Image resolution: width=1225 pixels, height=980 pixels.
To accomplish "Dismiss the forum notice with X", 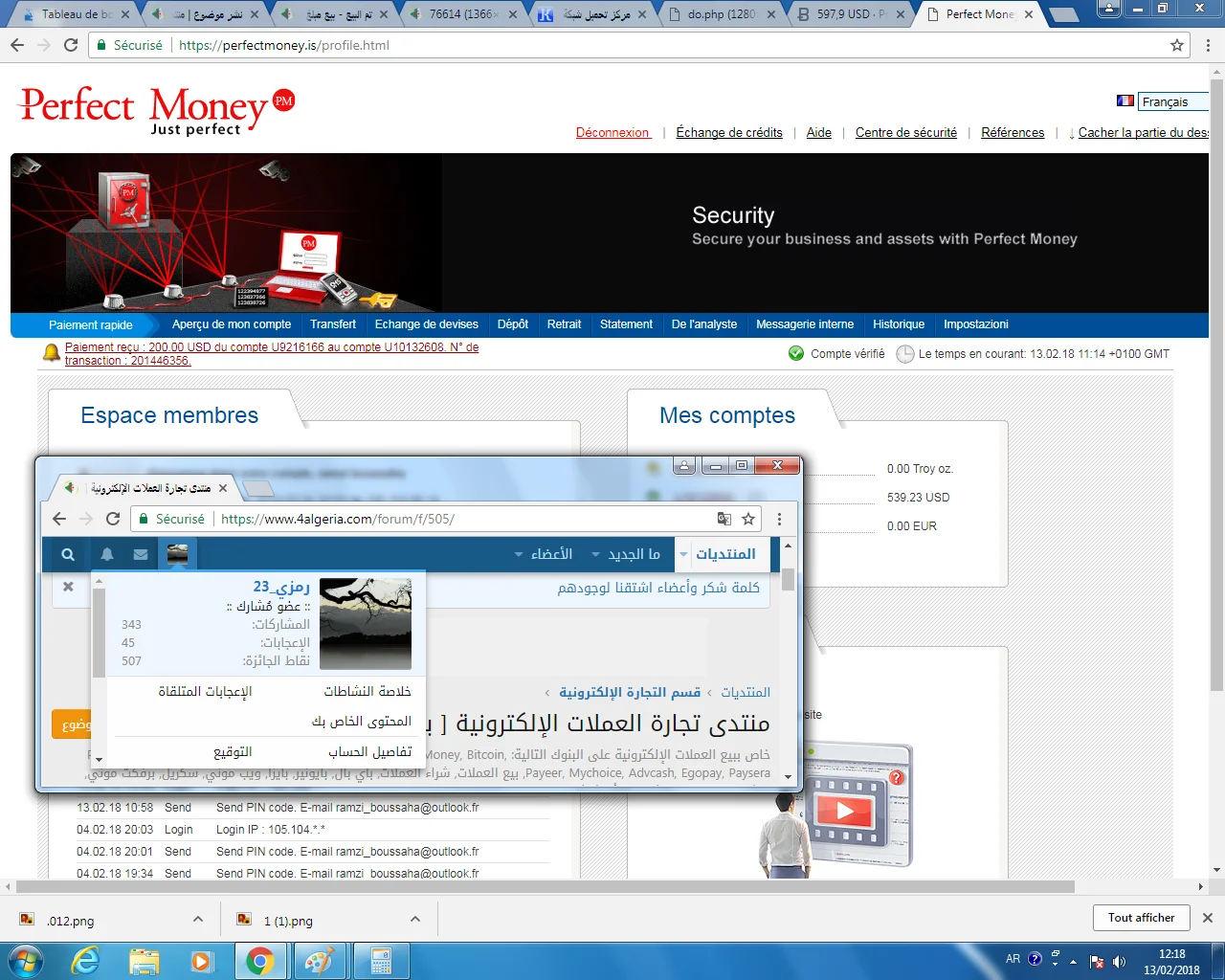I will point(68,587).
